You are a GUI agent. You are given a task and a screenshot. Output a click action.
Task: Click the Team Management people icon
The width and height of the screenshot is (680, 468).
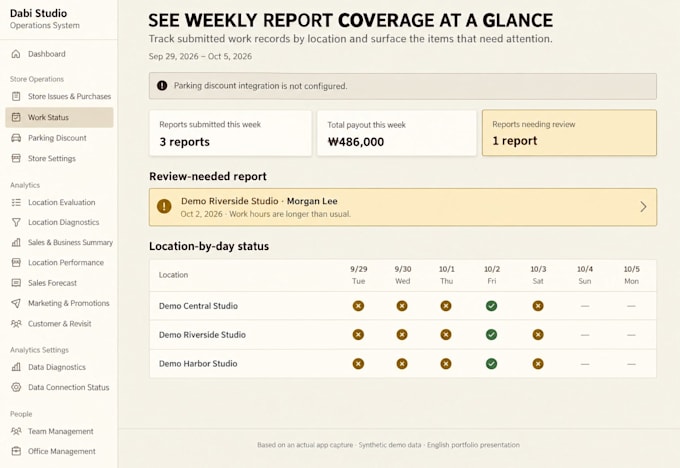[x=16, y=431]
